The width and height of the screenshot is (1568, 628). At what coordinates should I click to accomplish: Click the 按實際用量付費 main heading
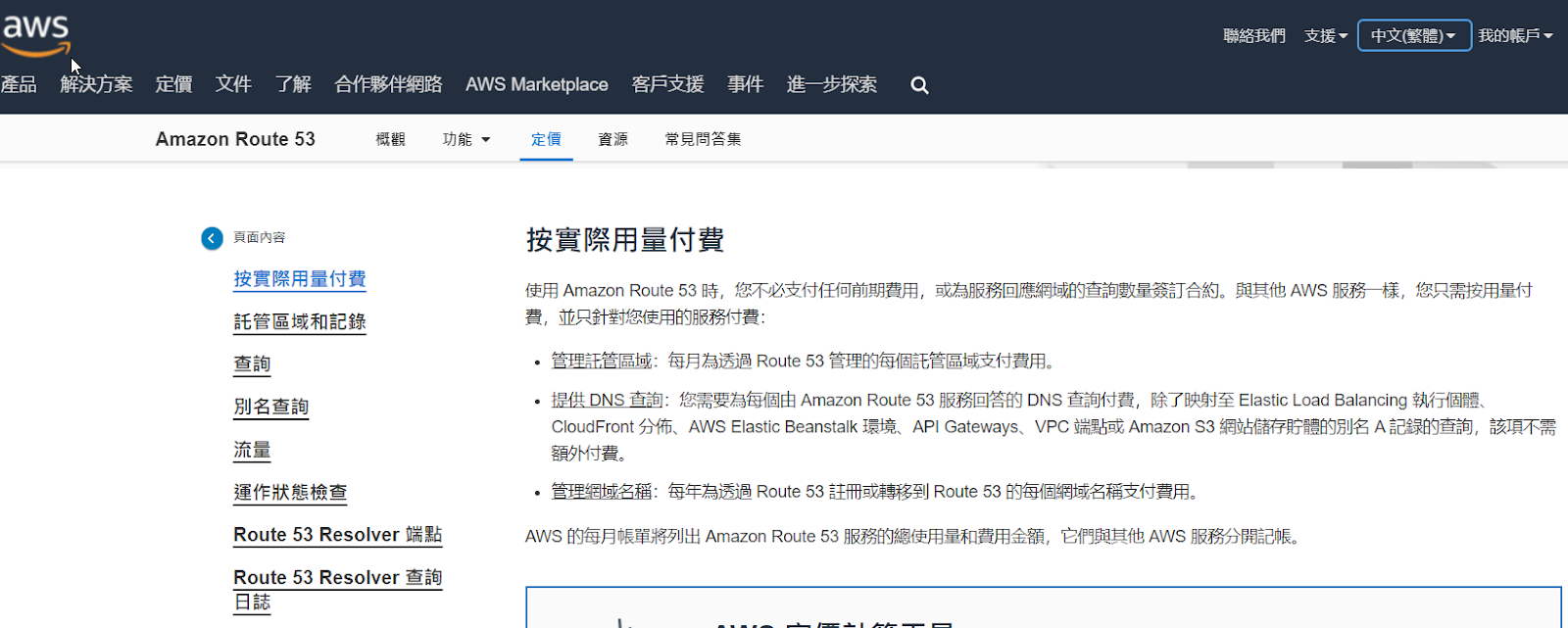625,240
